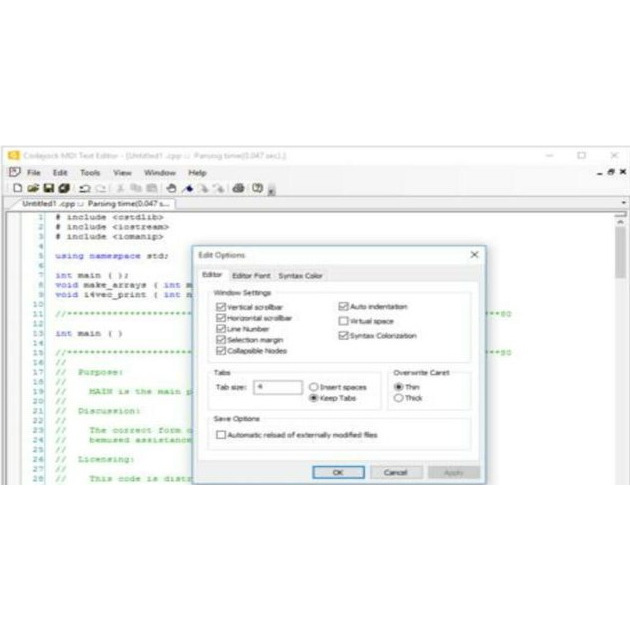This screenshot has height=630, width=630.
Task: Uncheck the Vertical scrollbar option
Action: click(x=221, y=307)
